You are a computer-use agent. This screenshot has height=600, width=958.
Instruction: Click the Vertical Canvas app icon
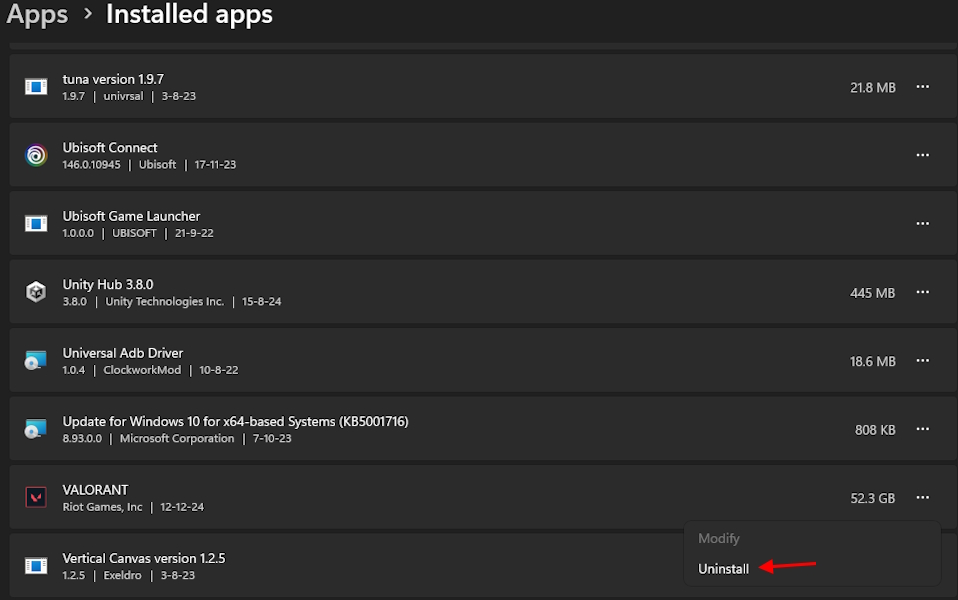point(36,565)
